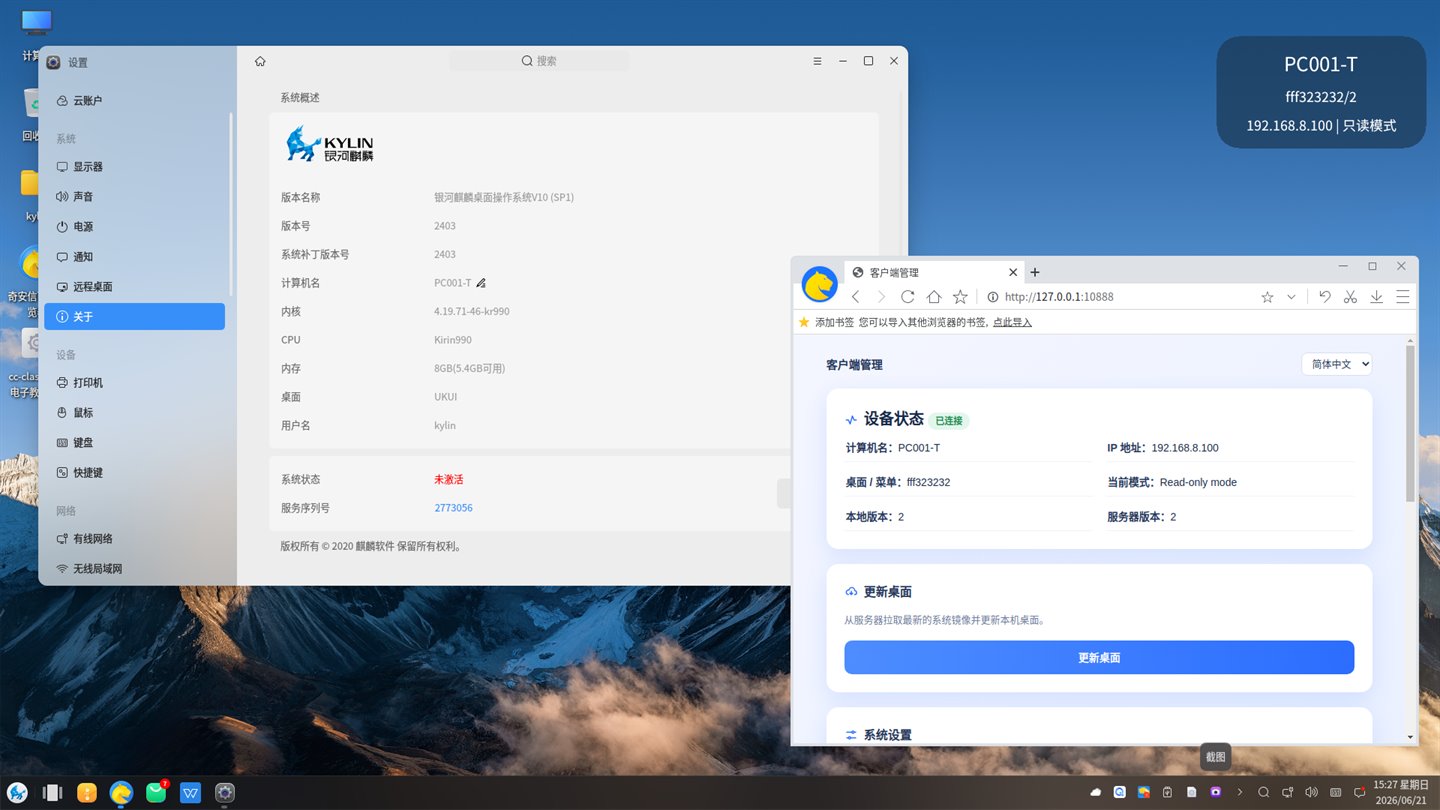Image resolution: width=1440 pixels, height=810 pixels.
Task: Click the PC001-T desktop info widget
Action: point(1321,93)
